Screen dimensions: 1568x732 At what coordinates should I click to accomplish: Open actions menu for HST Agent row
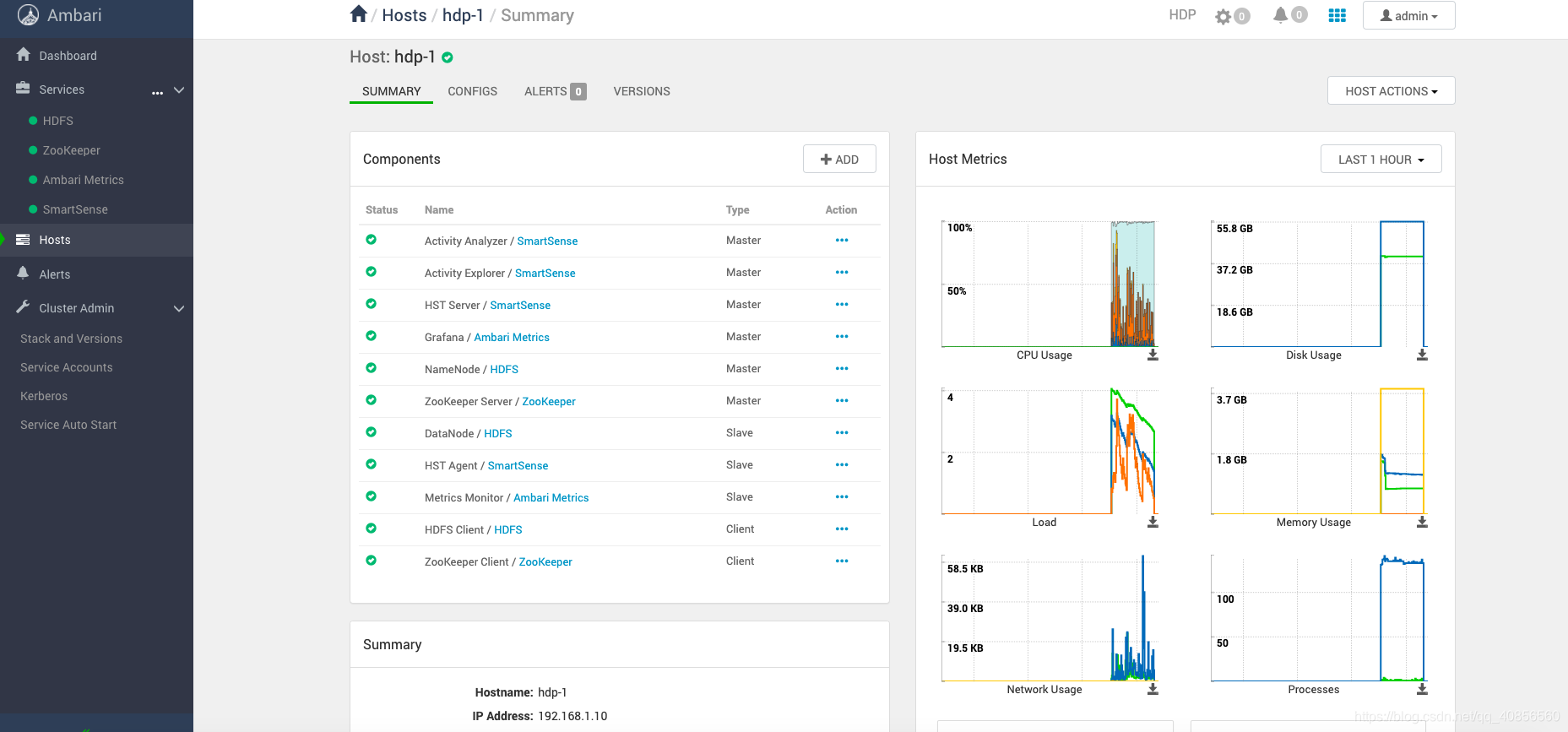(x=842, y=465)
